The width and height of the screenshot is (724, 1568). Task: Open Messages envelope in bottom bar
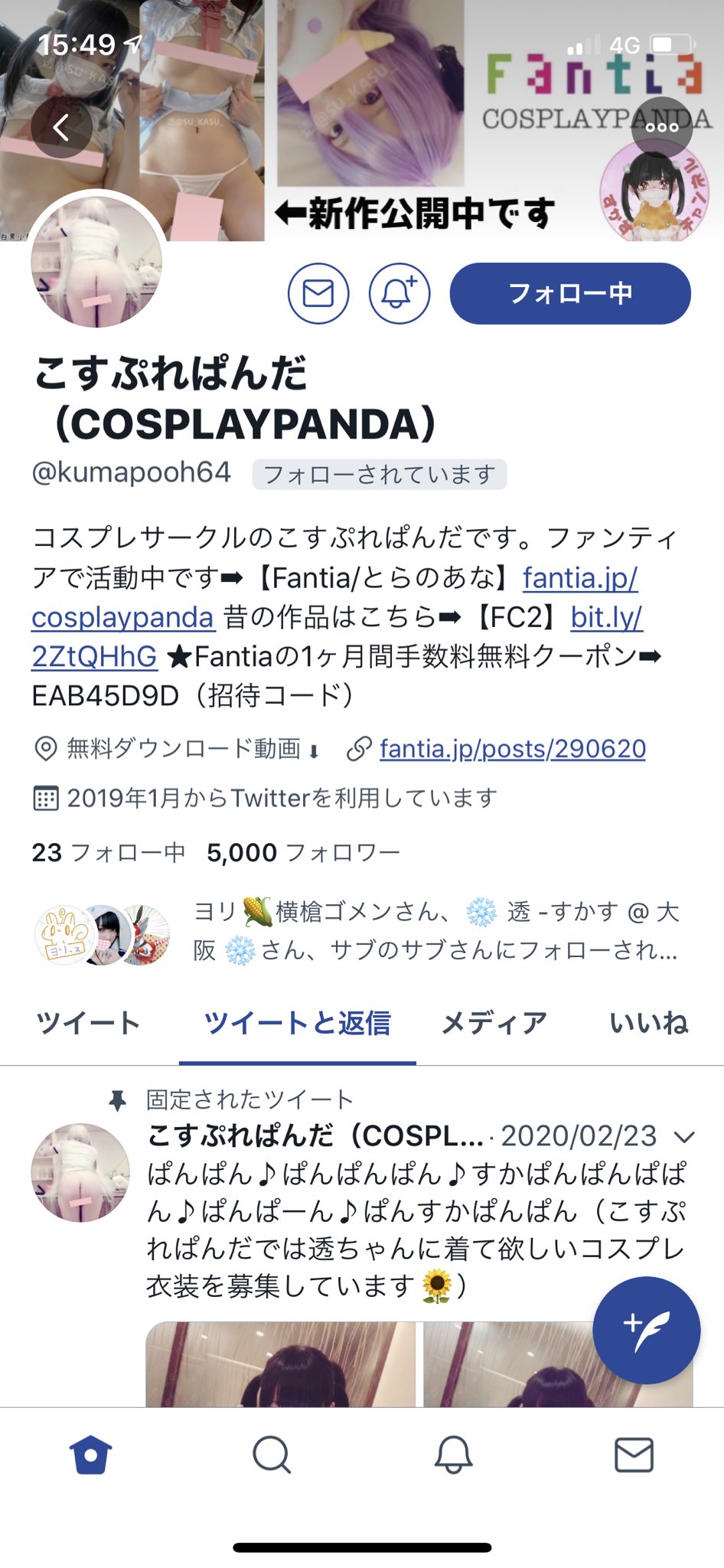pos(634,1455)
